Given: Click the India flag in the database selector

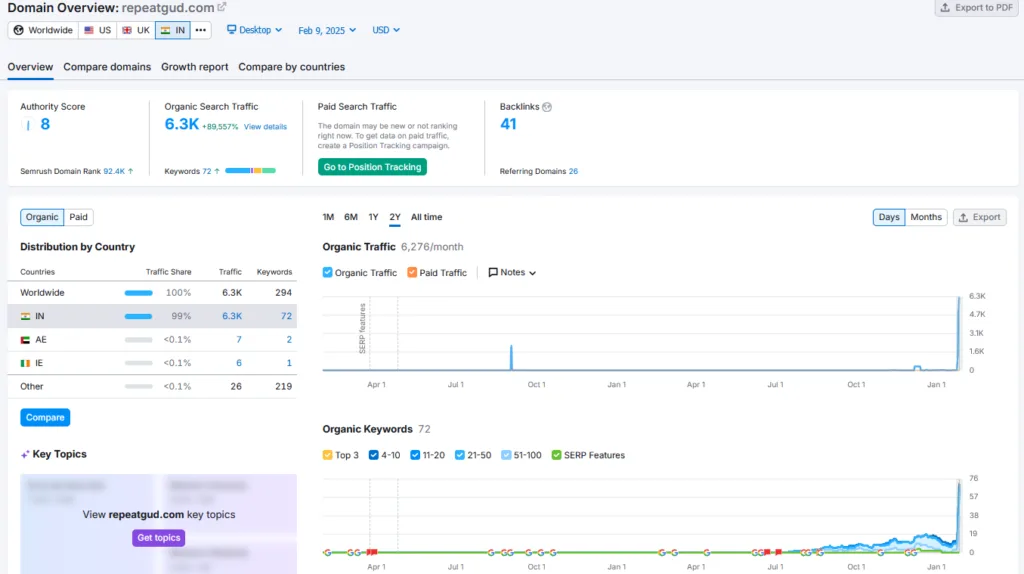Looking at the screenshot, I should click(165, 30).
